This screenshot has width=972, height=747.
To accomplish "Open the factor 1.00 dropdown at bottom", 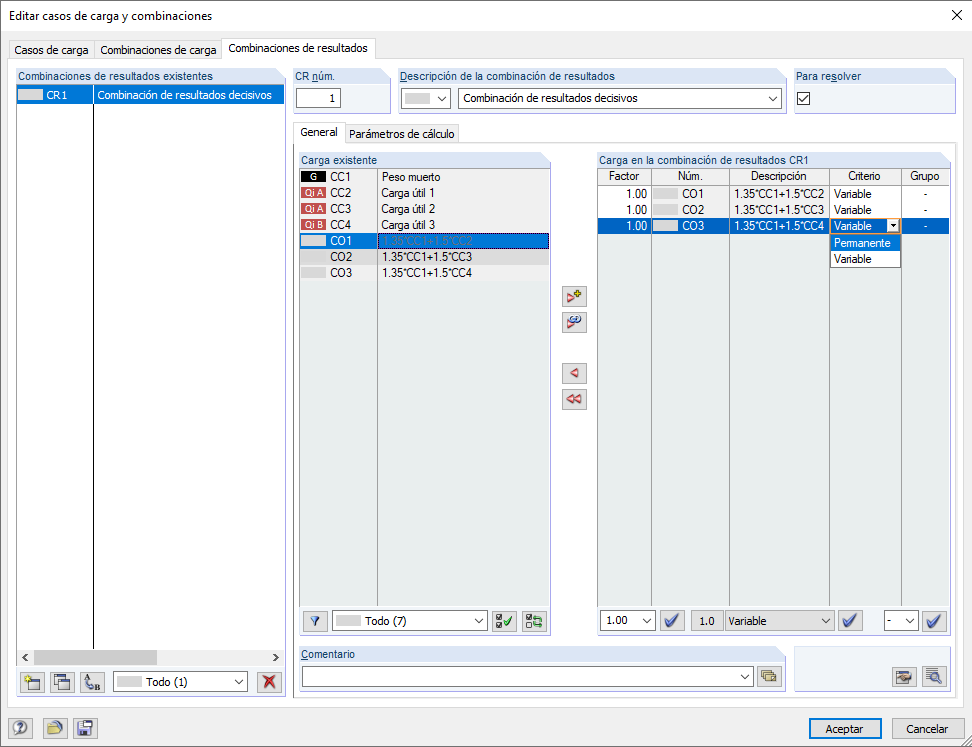I will (627, 621).
